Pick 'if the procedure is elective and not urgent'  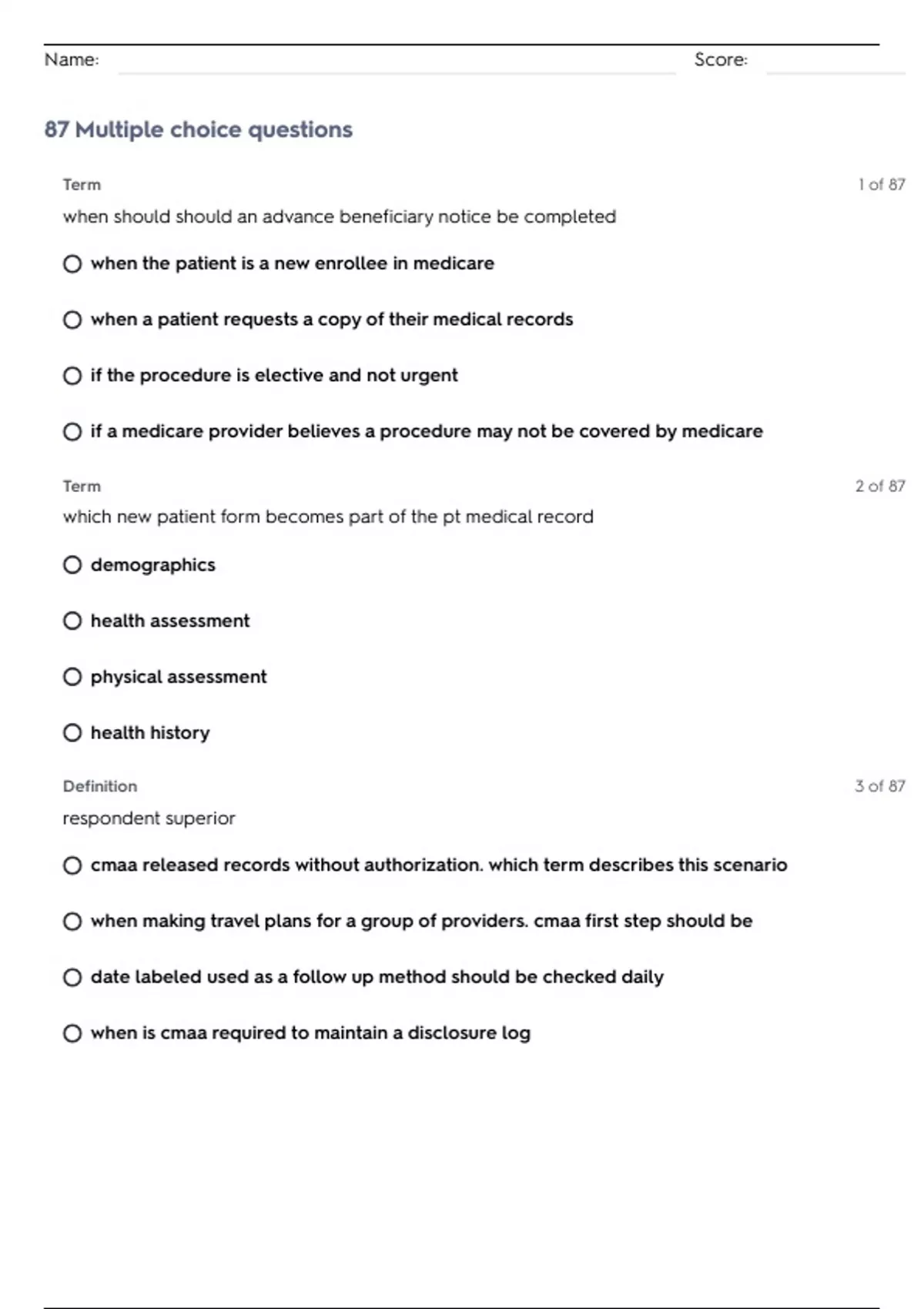[x=72, y=376]
